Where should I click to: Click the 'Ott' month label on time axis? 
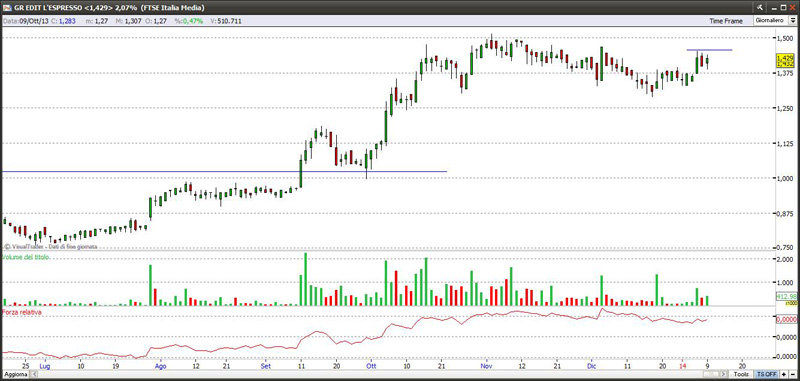click(372, 366)
